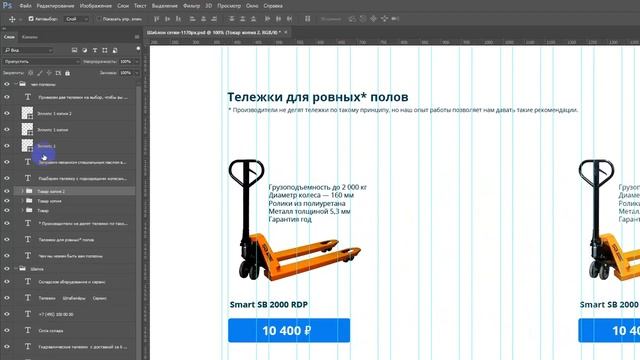Align vertical centers icon
Screen dimensions: 640x360
167,19
